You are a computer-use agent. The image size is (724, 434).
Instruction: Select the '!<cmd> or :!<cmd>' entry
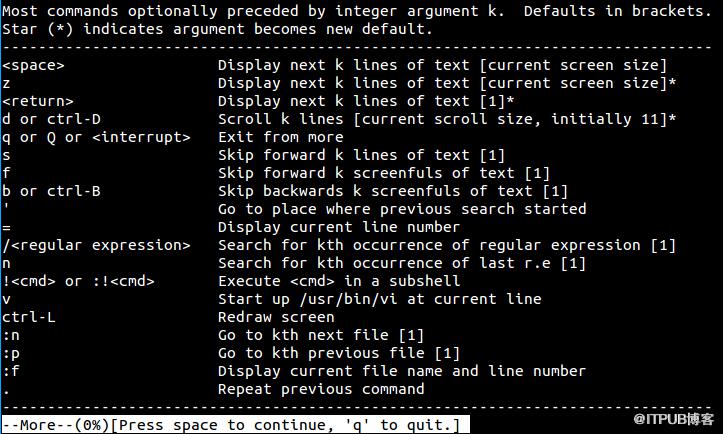[78, 281]
